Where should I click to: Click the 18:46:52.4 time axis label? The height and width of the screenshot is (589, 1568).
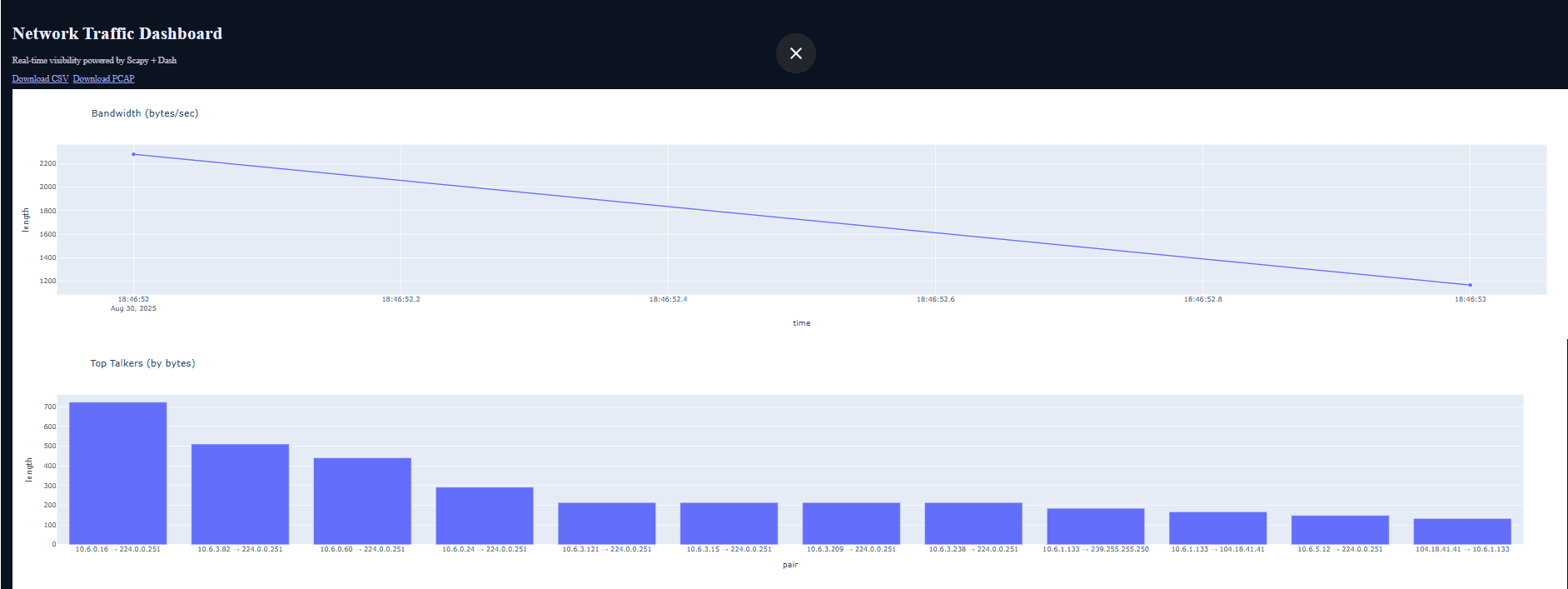(x=668, y=299)
